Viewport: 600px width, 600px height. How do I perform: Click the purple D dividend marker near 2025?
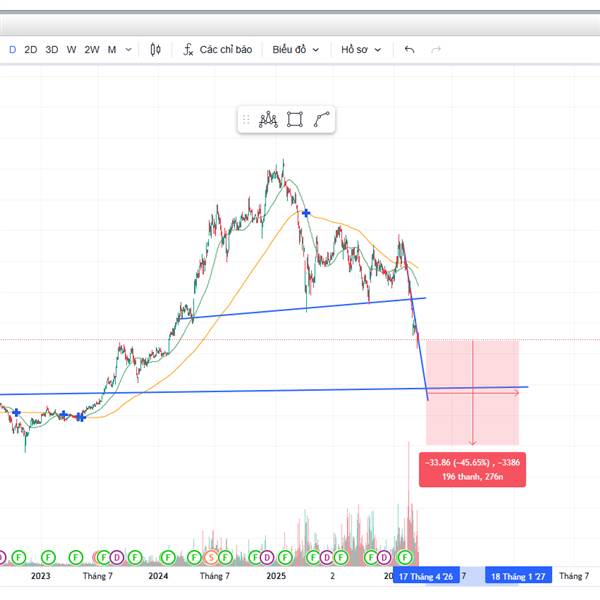click(267, 558)
